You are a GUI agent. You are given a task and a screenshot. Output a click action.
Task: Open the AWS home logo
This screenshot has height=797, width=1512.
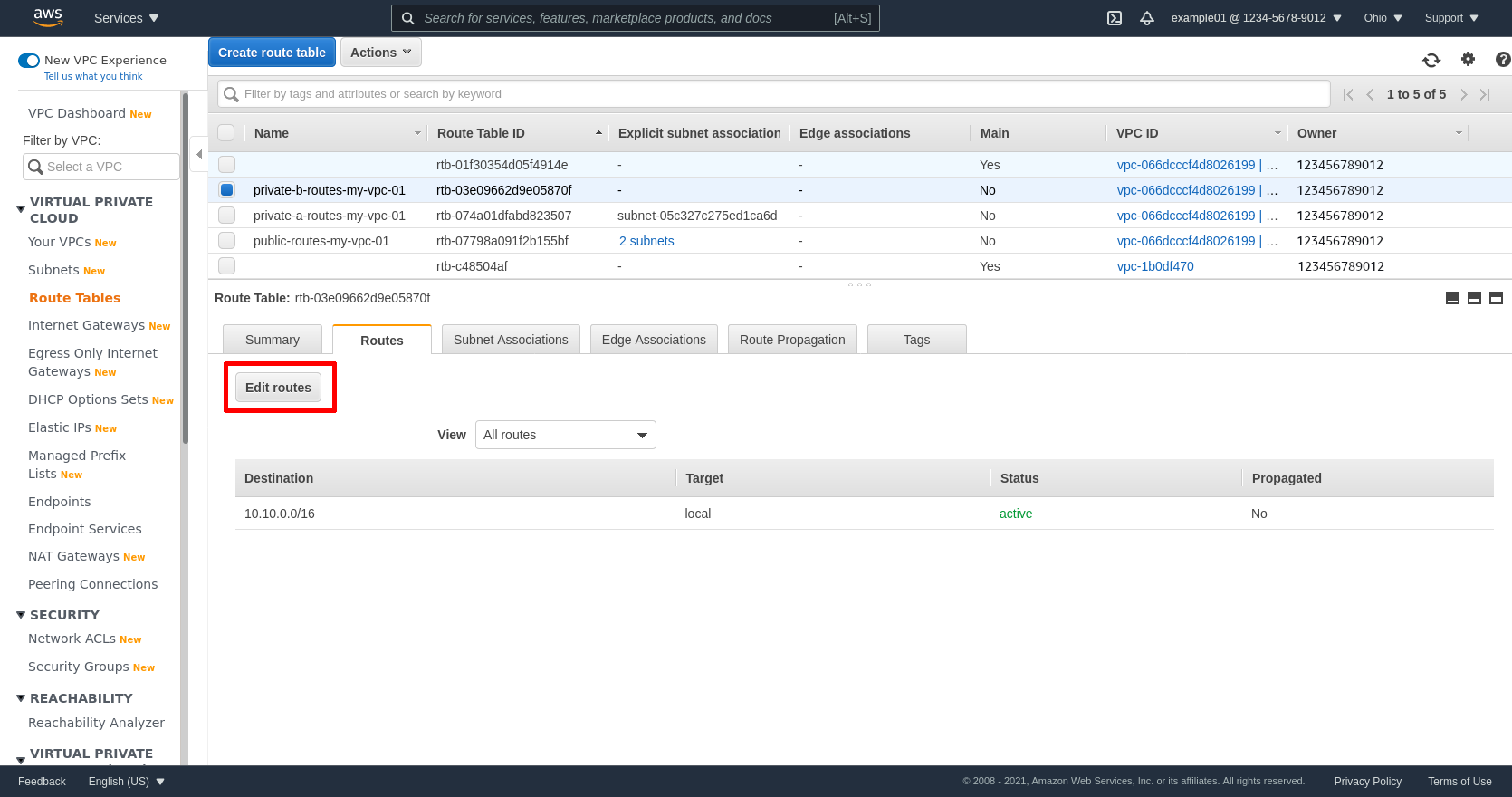click(x=48, y=17)
